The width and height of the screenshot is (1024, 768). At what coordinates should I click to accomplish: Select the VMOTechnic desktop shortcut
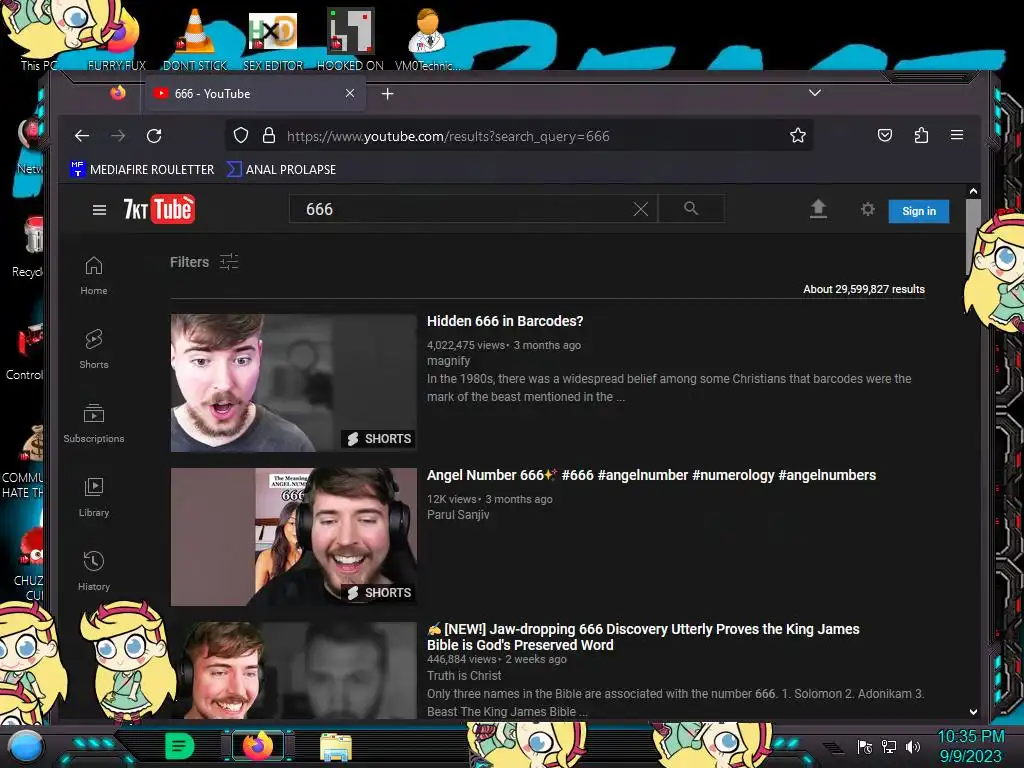point(428,38)
